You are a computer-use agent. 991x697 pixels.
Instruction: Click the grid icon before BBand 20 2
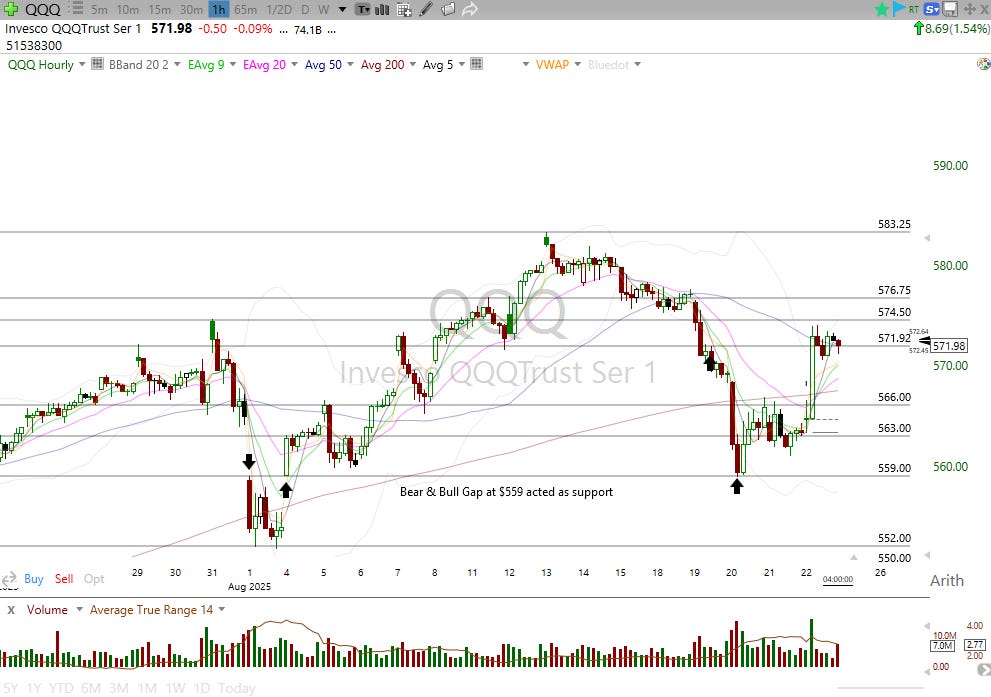pyautogui.click(x=97, y=64)
